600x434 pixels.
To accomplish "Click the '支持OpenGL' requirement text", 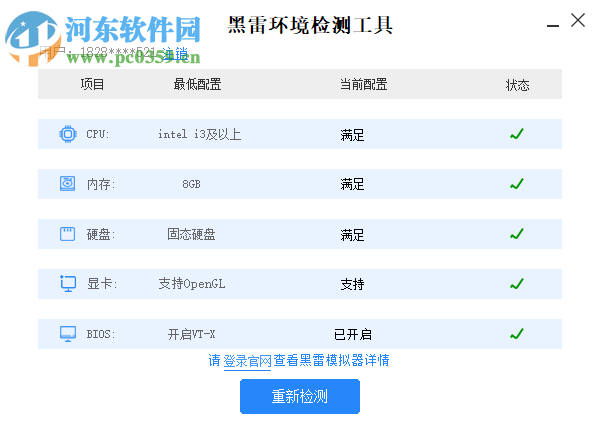I will click(x=192, y=284).
